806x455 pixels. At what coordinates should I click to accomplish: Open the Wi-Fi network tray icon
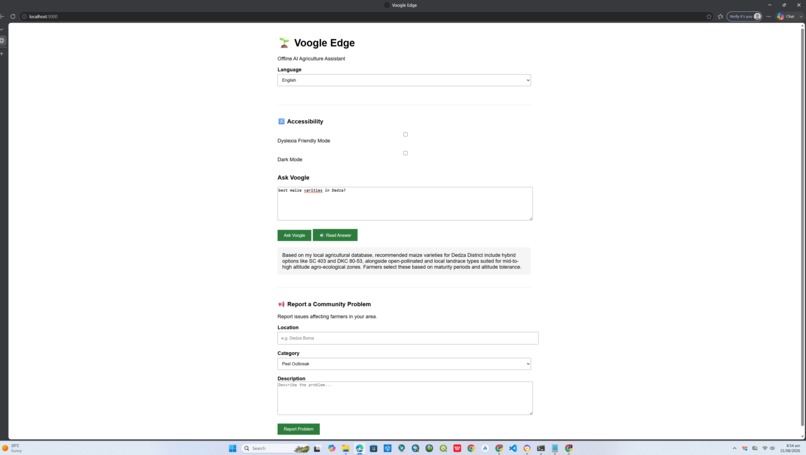[764, 448]
